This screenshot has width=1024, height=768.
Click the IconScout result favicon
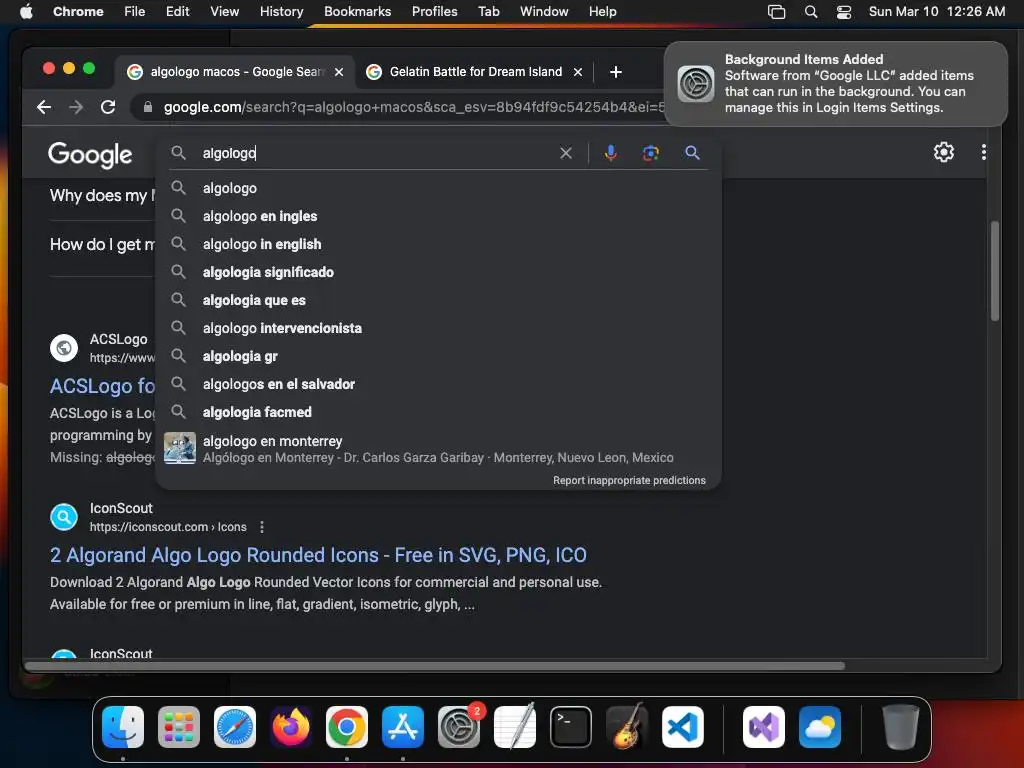click(x=64, y=517)
